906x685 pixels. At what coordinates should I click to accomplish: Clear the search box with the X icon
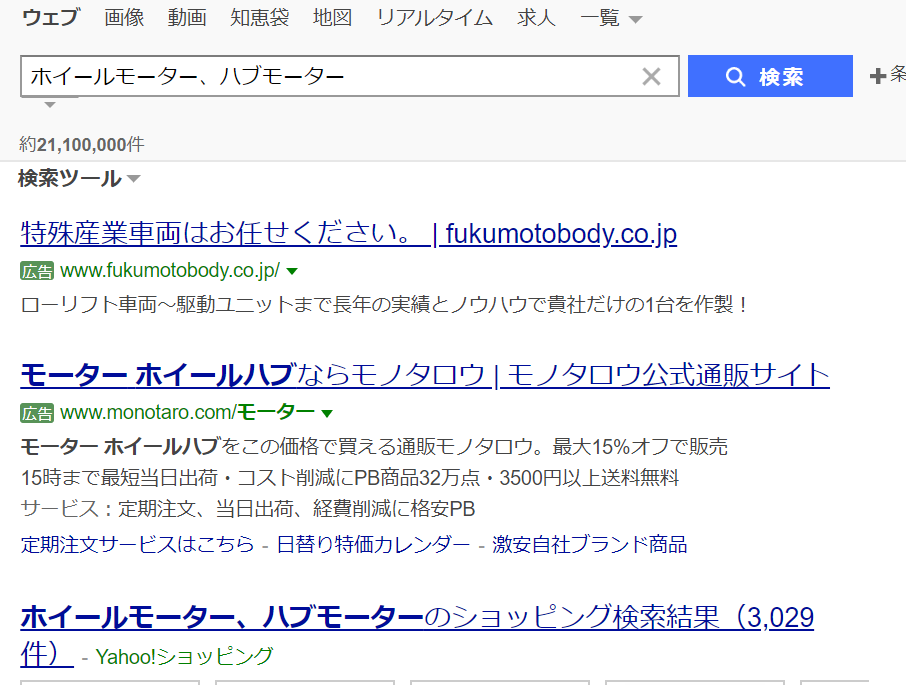pos(651,76)
